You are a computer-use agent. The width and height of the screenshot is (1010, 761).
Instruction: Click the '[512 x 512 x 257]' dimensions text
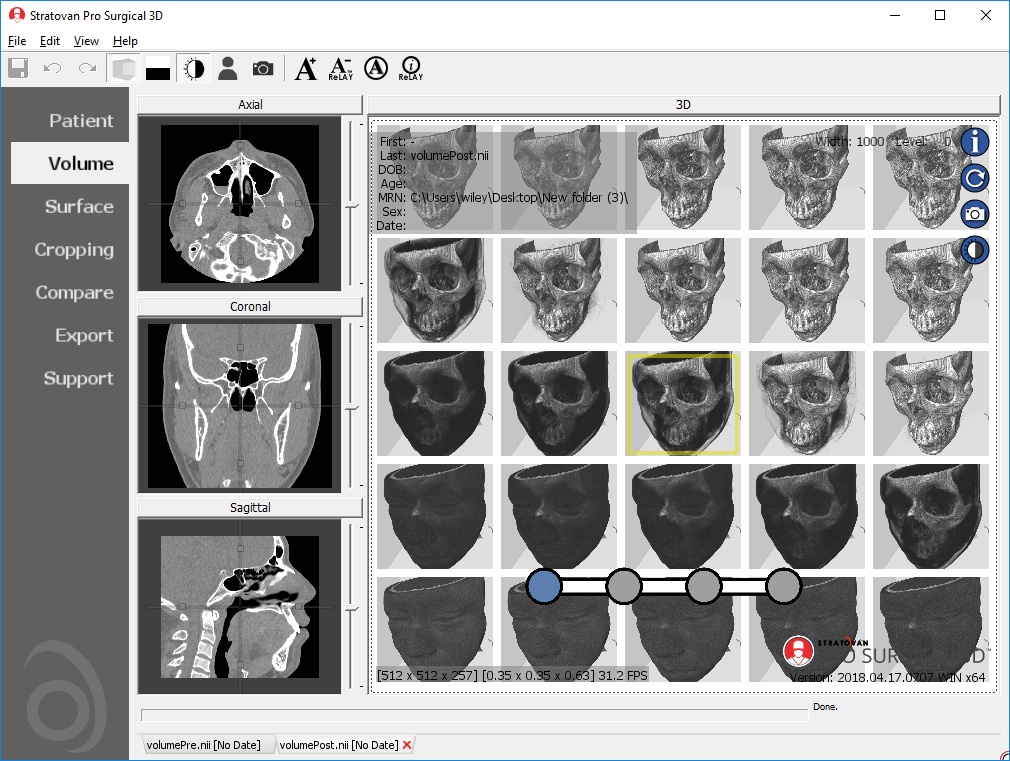(428, 675)
